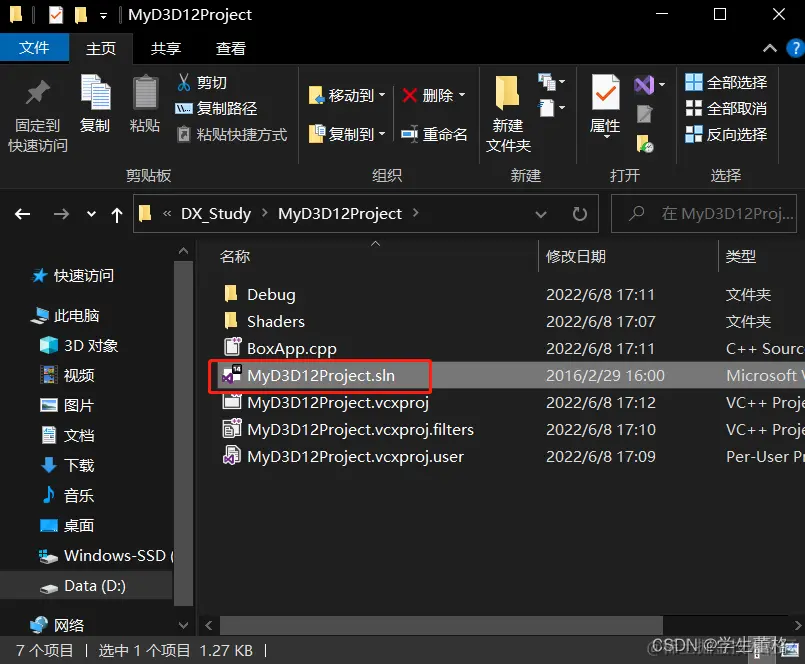Click the Properties checkmark icon
This screenshot has width=805, height=664.
coord(605,92)
